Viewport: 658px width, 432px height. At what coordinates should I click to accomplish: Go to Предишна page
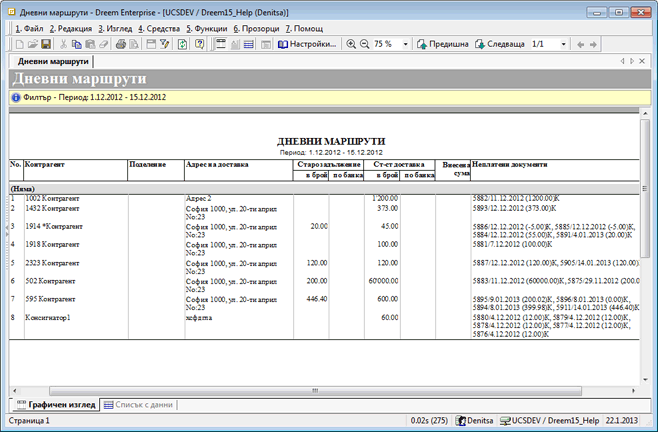pos(442,44)
